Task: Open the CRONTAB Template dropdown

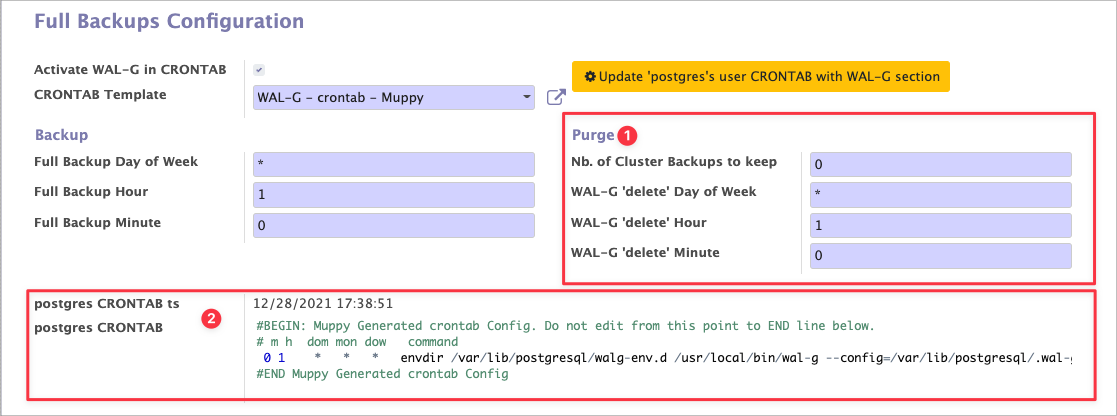Action: pyautogui.click(x=395, y=97)
